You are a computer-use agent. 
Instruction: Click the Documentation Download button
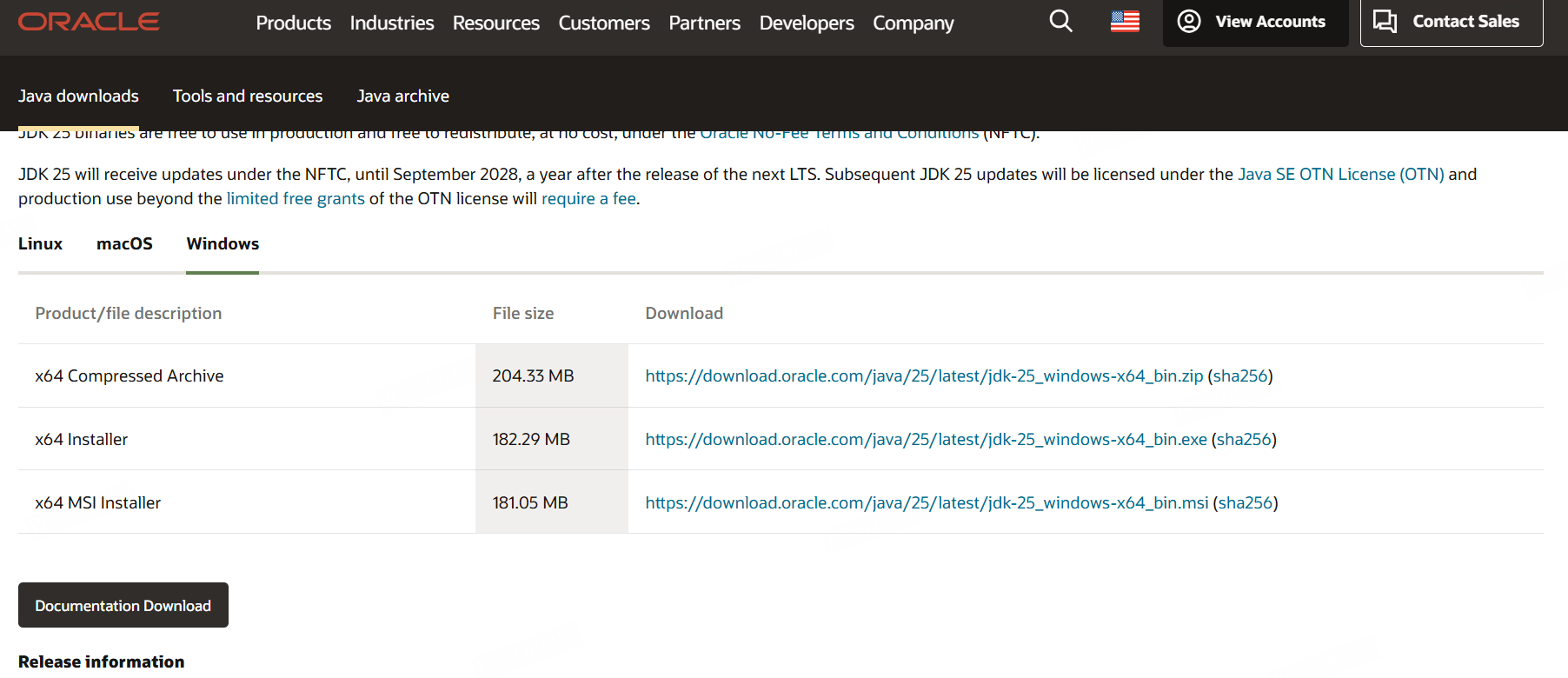pos(123,605)
